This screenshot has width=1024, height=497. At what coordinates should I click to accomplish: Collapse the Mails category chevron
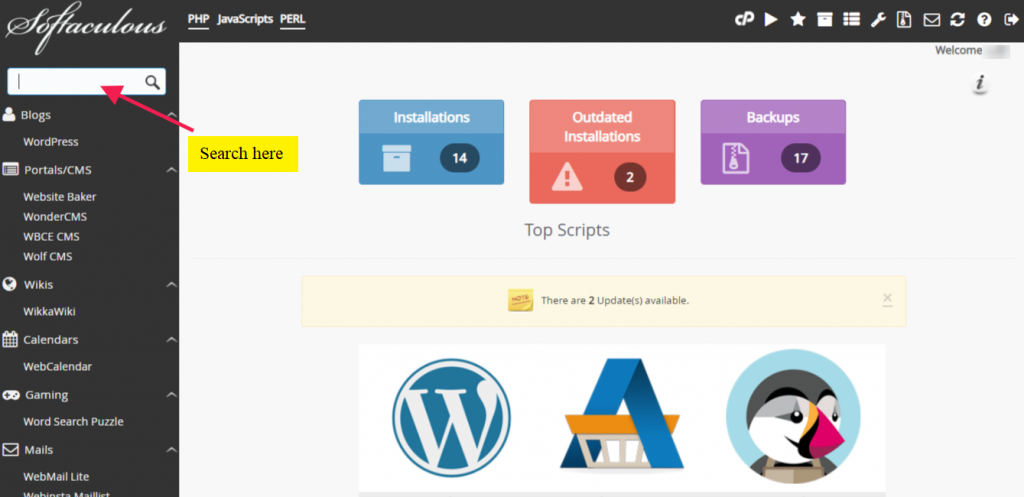tap(172, 449)
